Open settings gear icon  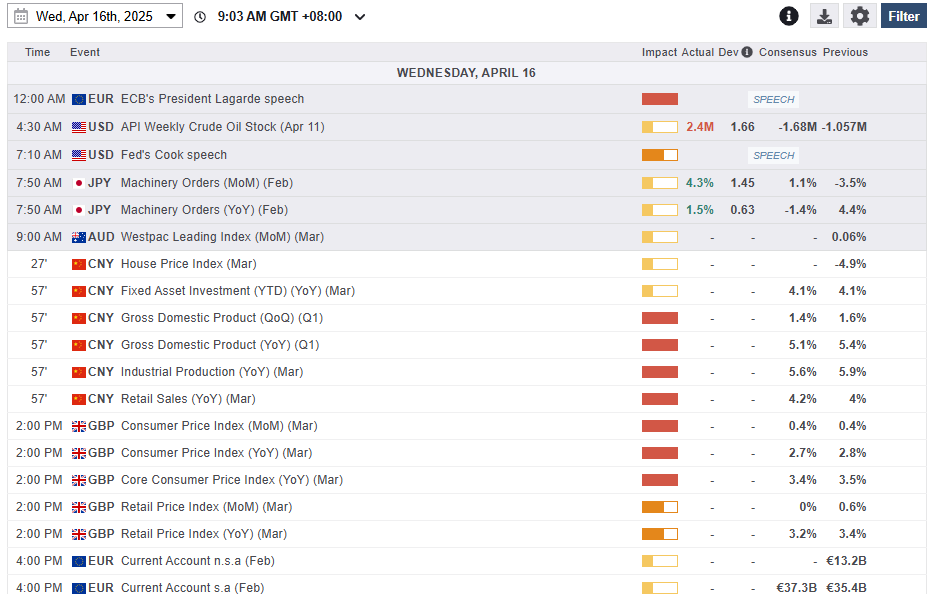pyautogui.click(x=859, y=16)
